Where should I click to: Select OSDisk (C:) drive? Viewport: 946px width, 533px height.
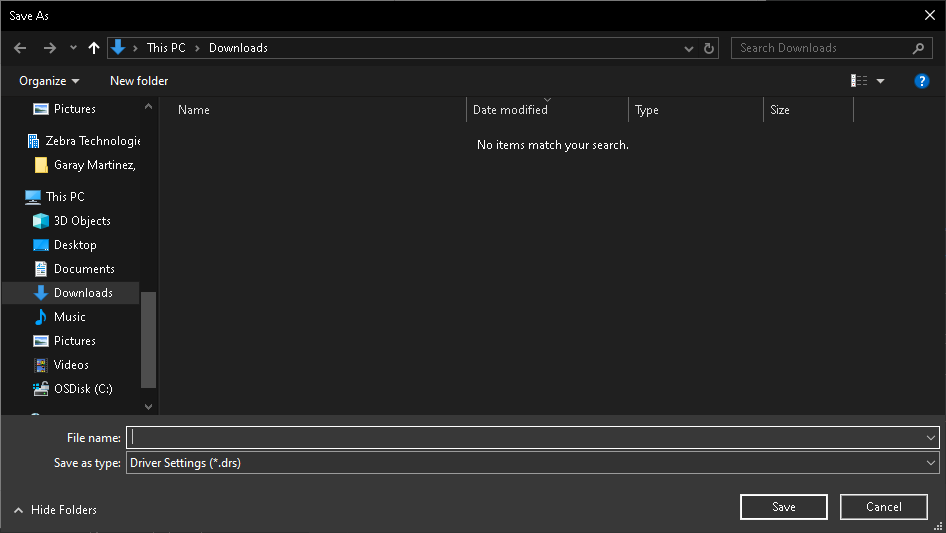click(x=83, y=389)
